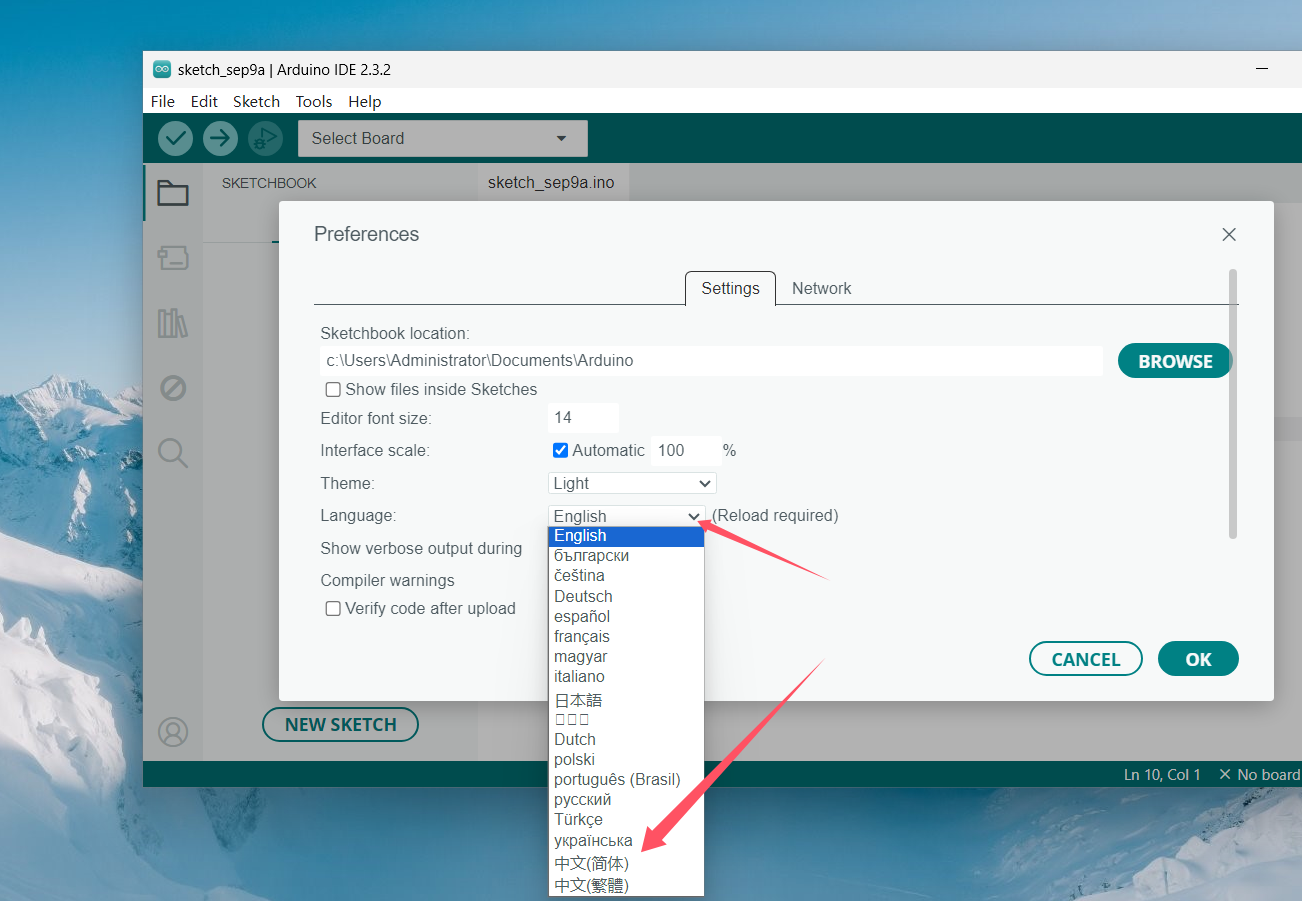This screenshot has width=1302, height=901.
Task: Click the account profile sidebar icon
Action: (173, 732)
